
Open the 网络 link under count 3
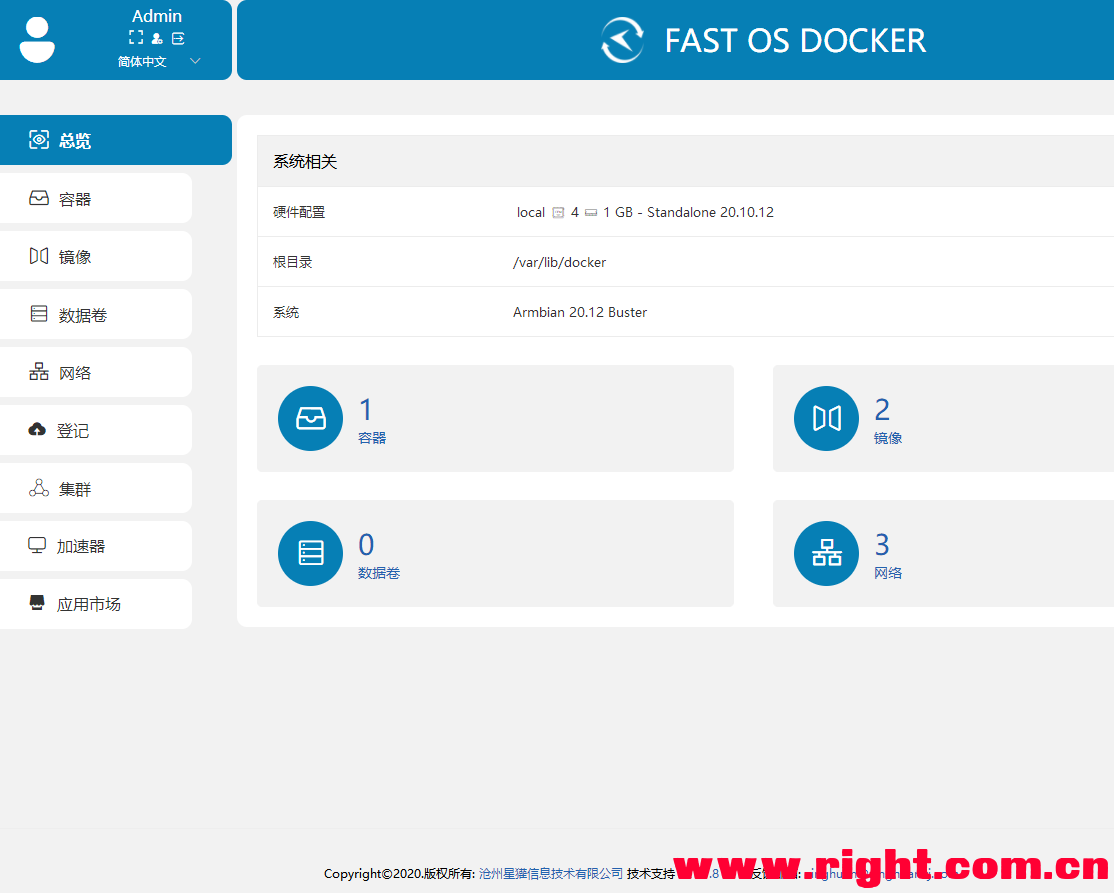887,573
